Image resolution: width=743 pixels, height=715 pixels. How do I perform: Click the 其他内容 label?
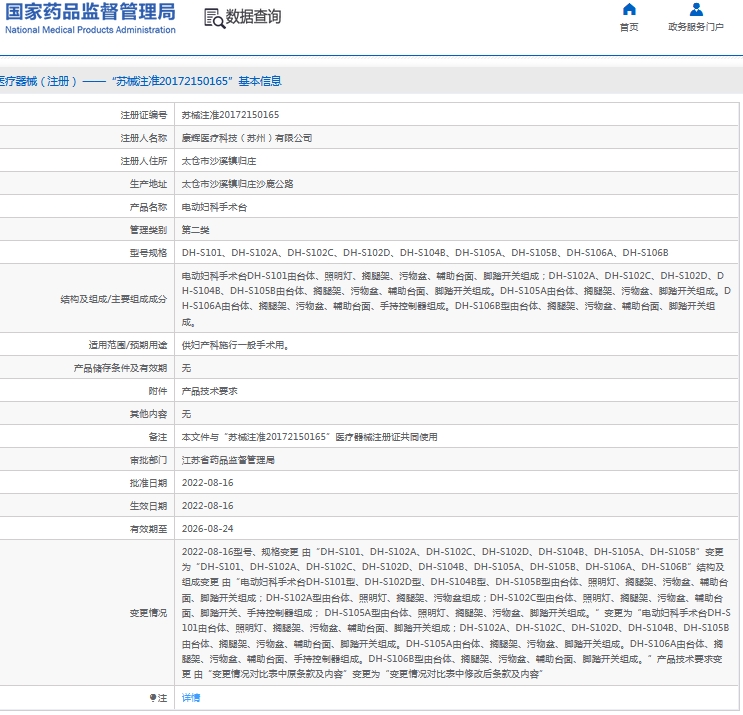click(x=148, y=414)
